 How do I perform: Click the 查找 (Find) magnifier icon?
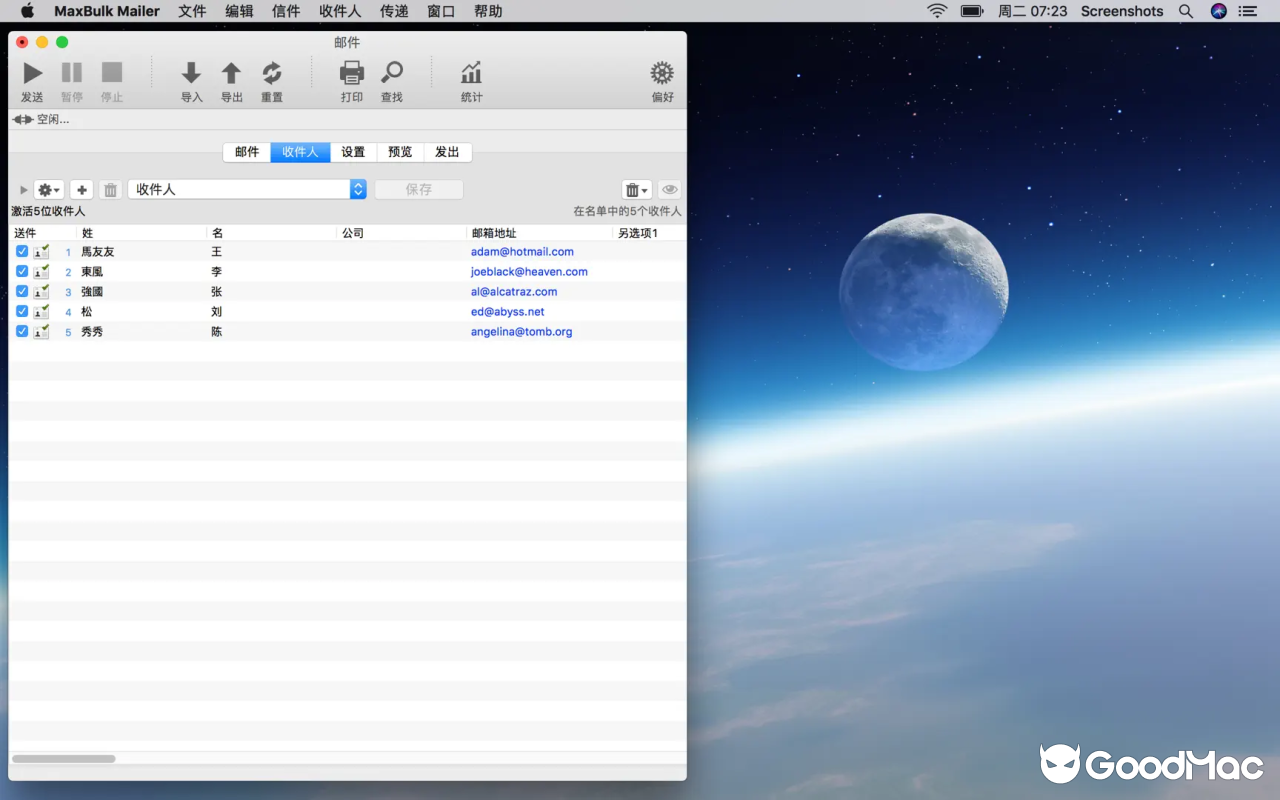click(391, 73)
